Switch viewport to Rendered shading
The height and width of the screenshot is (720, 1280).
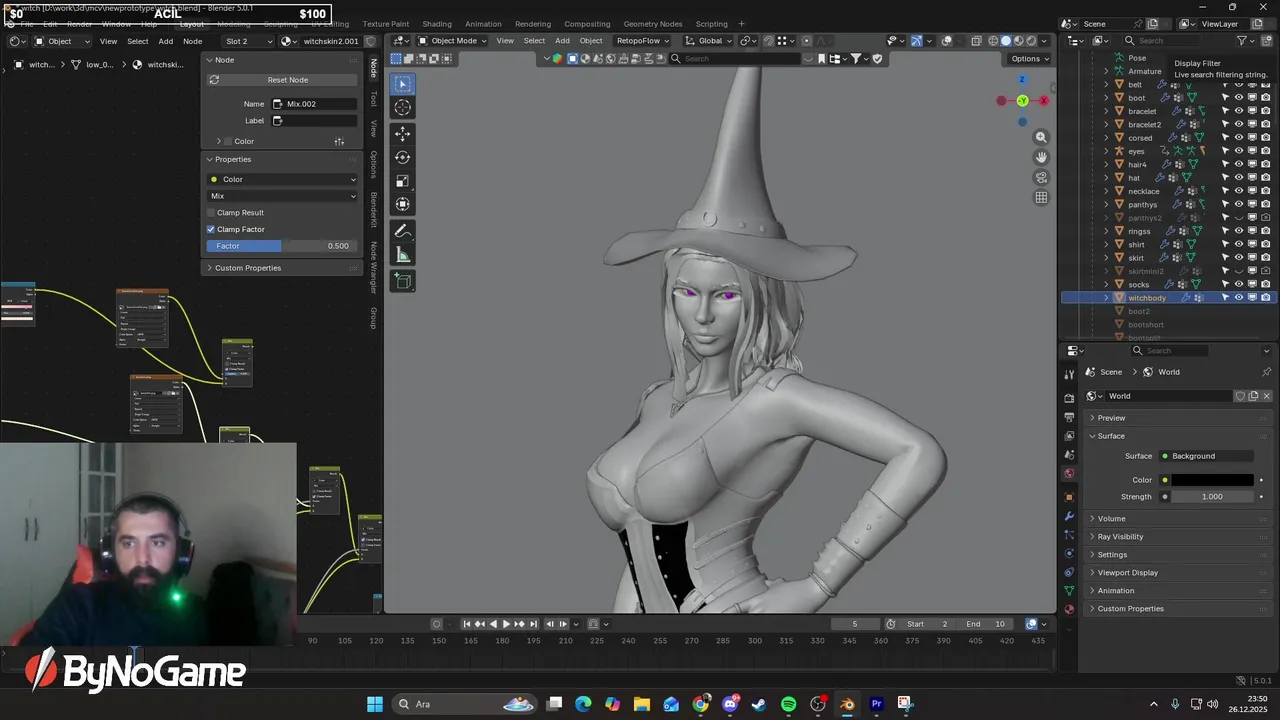(1032, 41)
